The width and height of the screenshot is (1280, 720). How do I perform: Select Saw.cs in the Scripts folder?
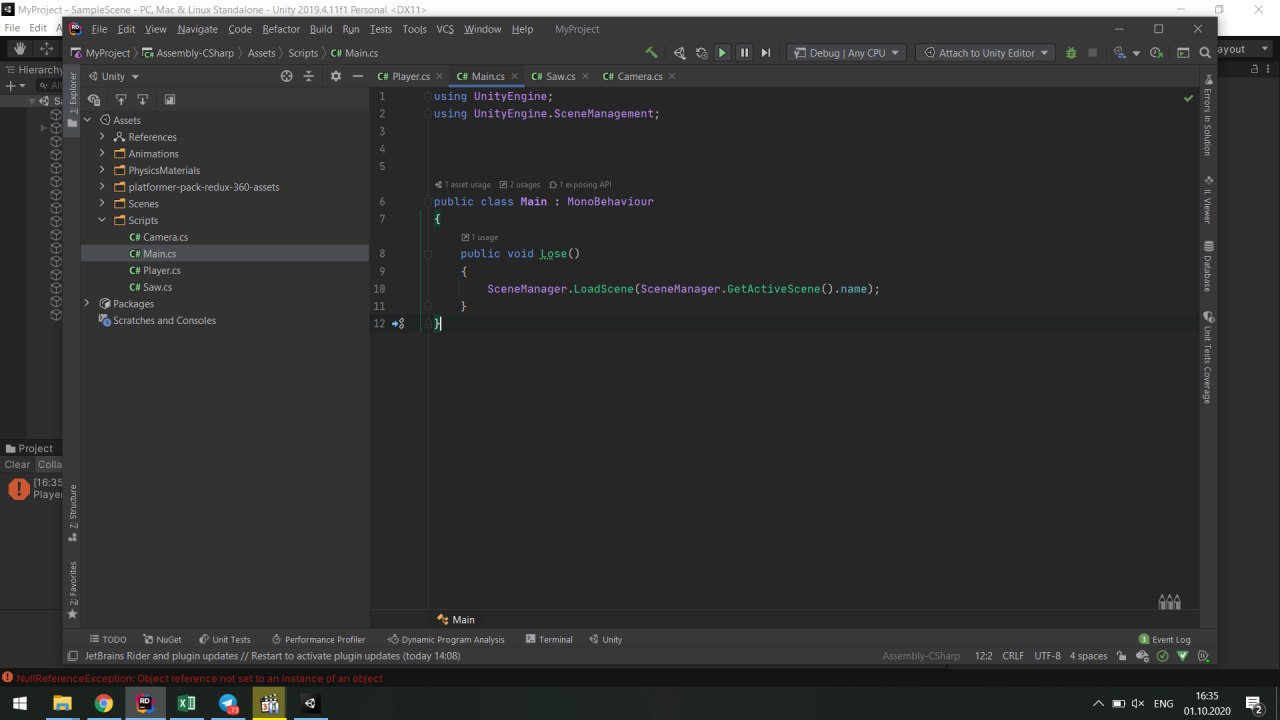(x=157, y=287)
